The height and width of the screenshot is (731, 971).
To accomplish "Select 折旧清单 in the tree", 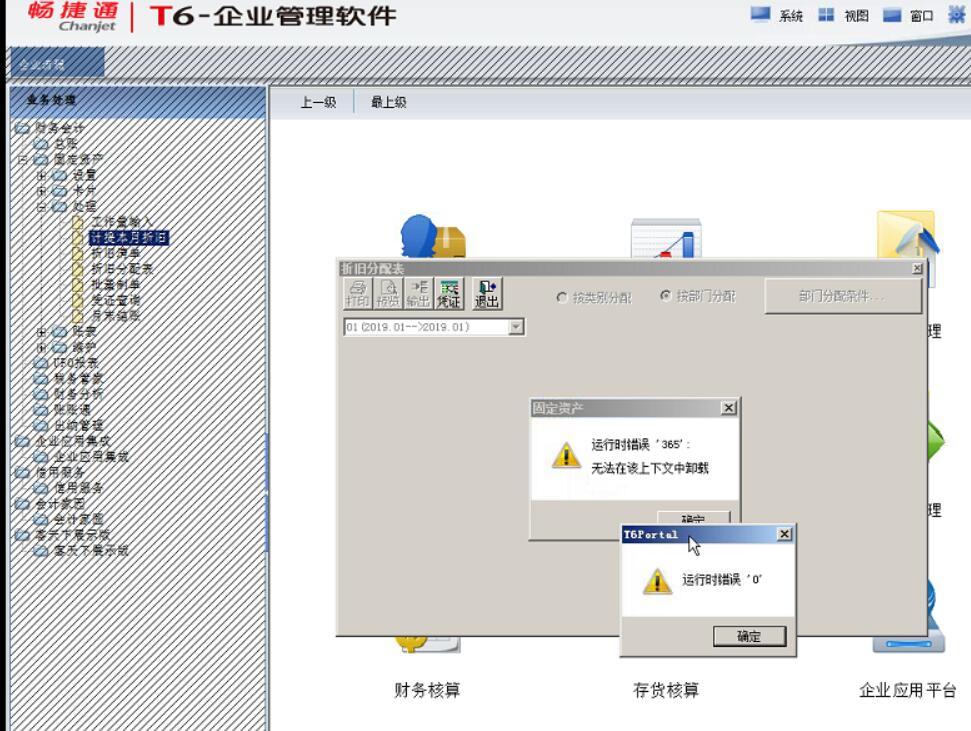I will pyautogui.click(x=115, y=253).
